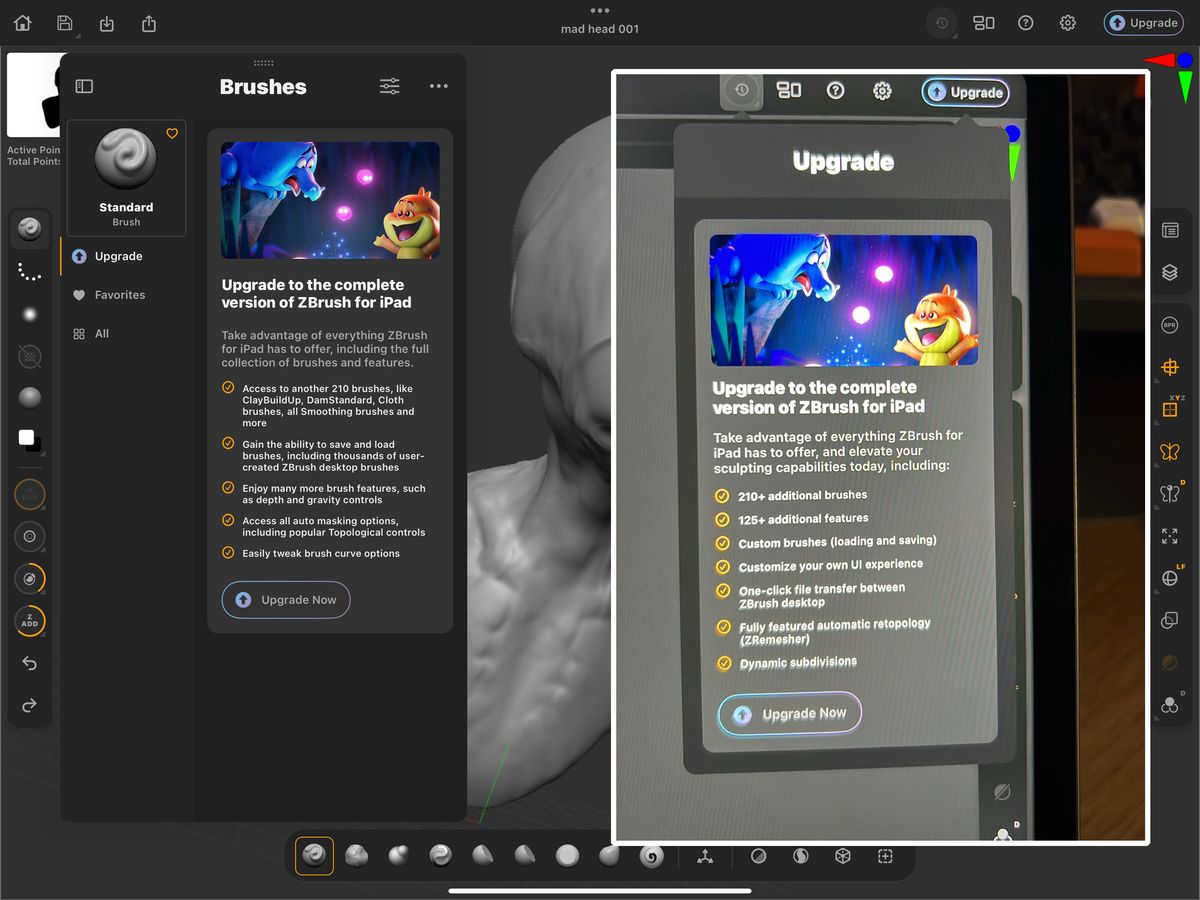Open the stroke type selector
The width and height of the screenshot is (1200, 900).
(x=30, y=271)
